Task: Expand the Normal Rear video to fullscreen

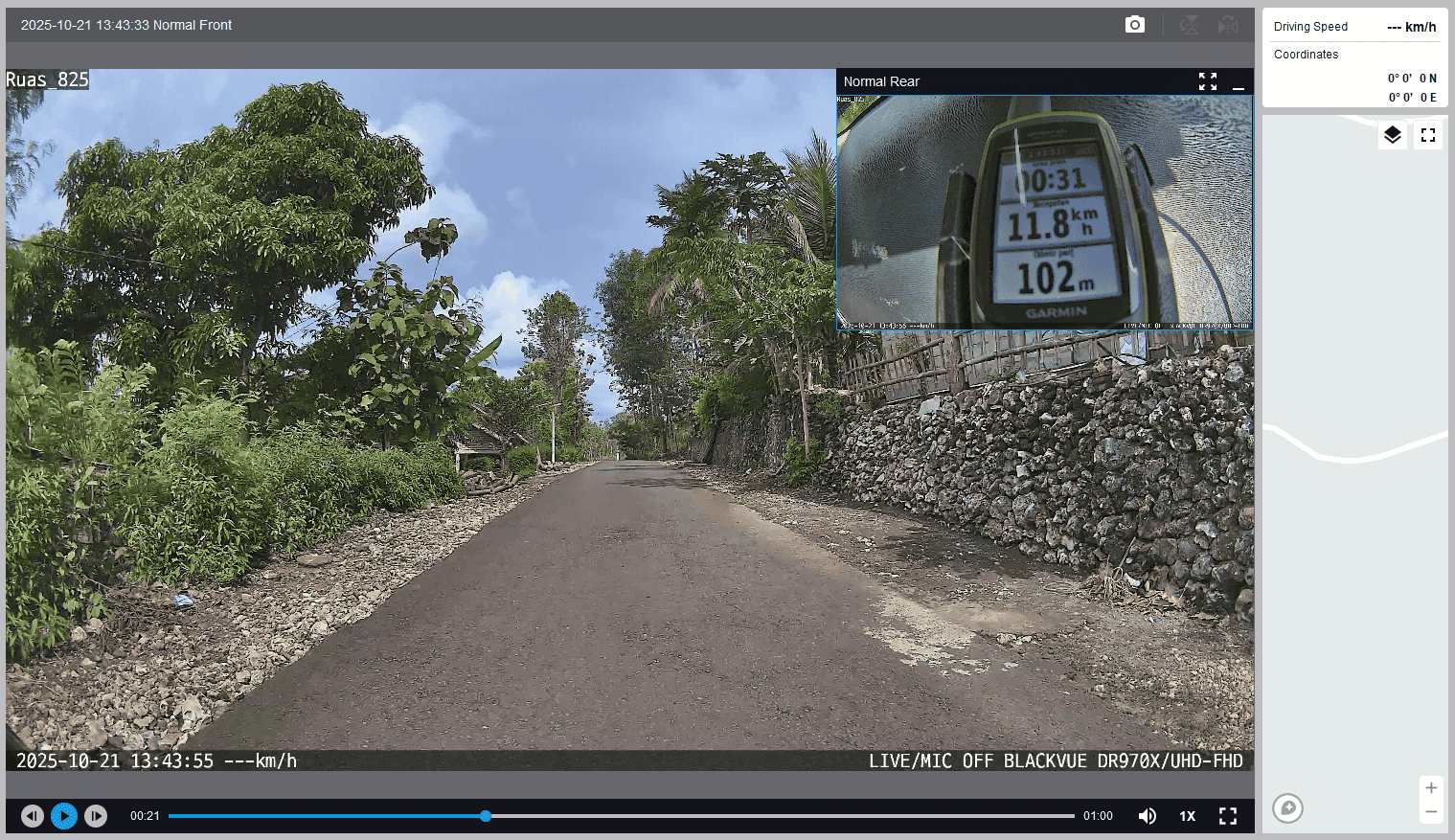Action: 1207,82
